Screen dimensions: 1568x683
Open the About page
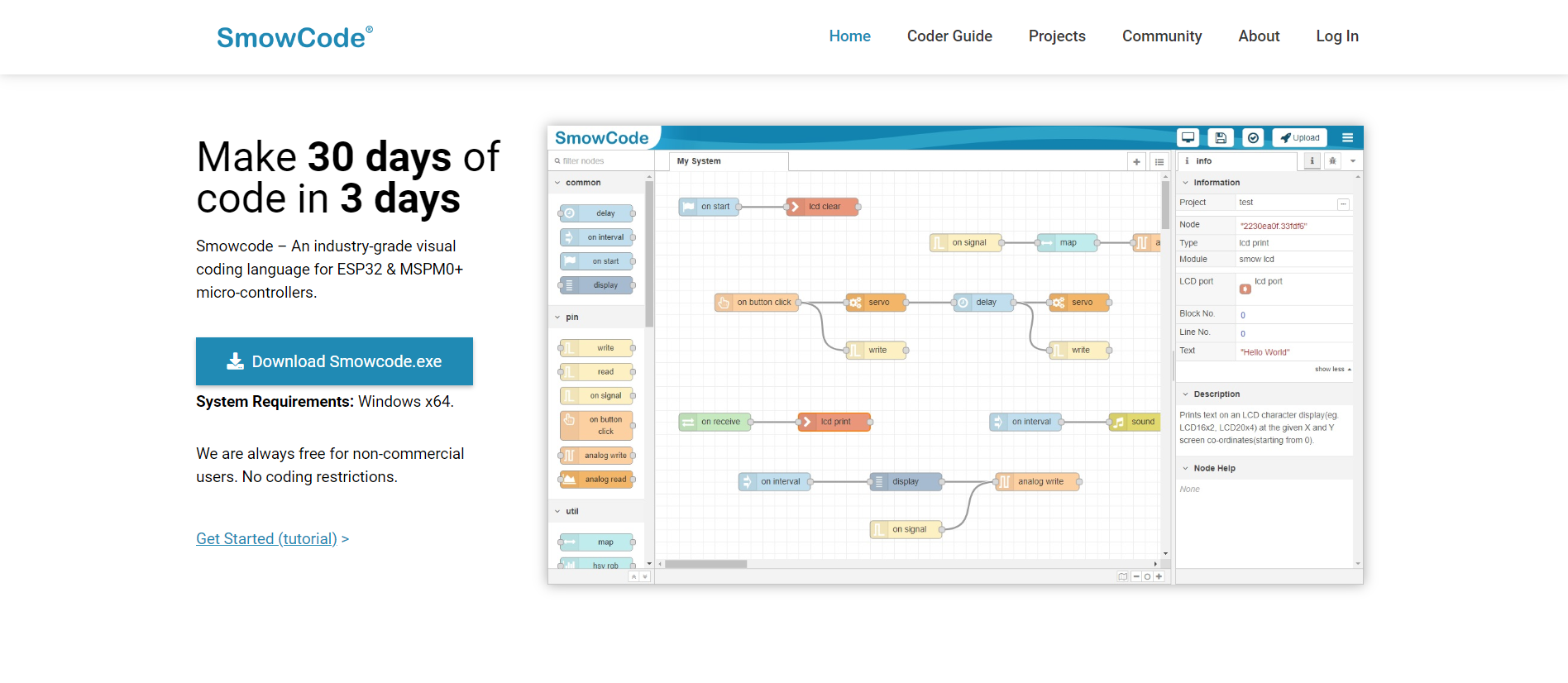pyautogui.click(x=1259, y=36)
